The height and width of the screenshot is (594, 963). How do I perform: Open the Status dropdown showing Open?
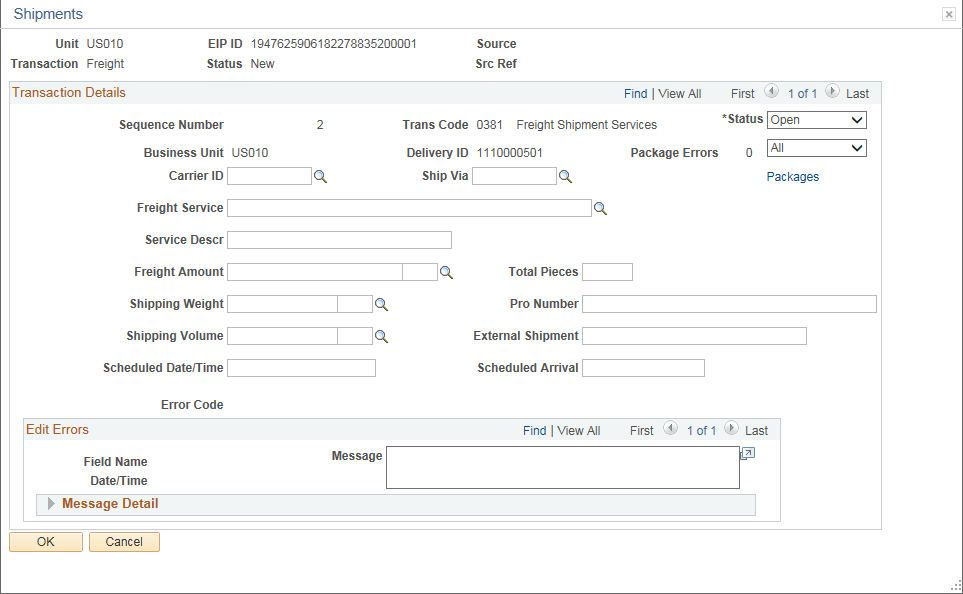coord(816,119)
